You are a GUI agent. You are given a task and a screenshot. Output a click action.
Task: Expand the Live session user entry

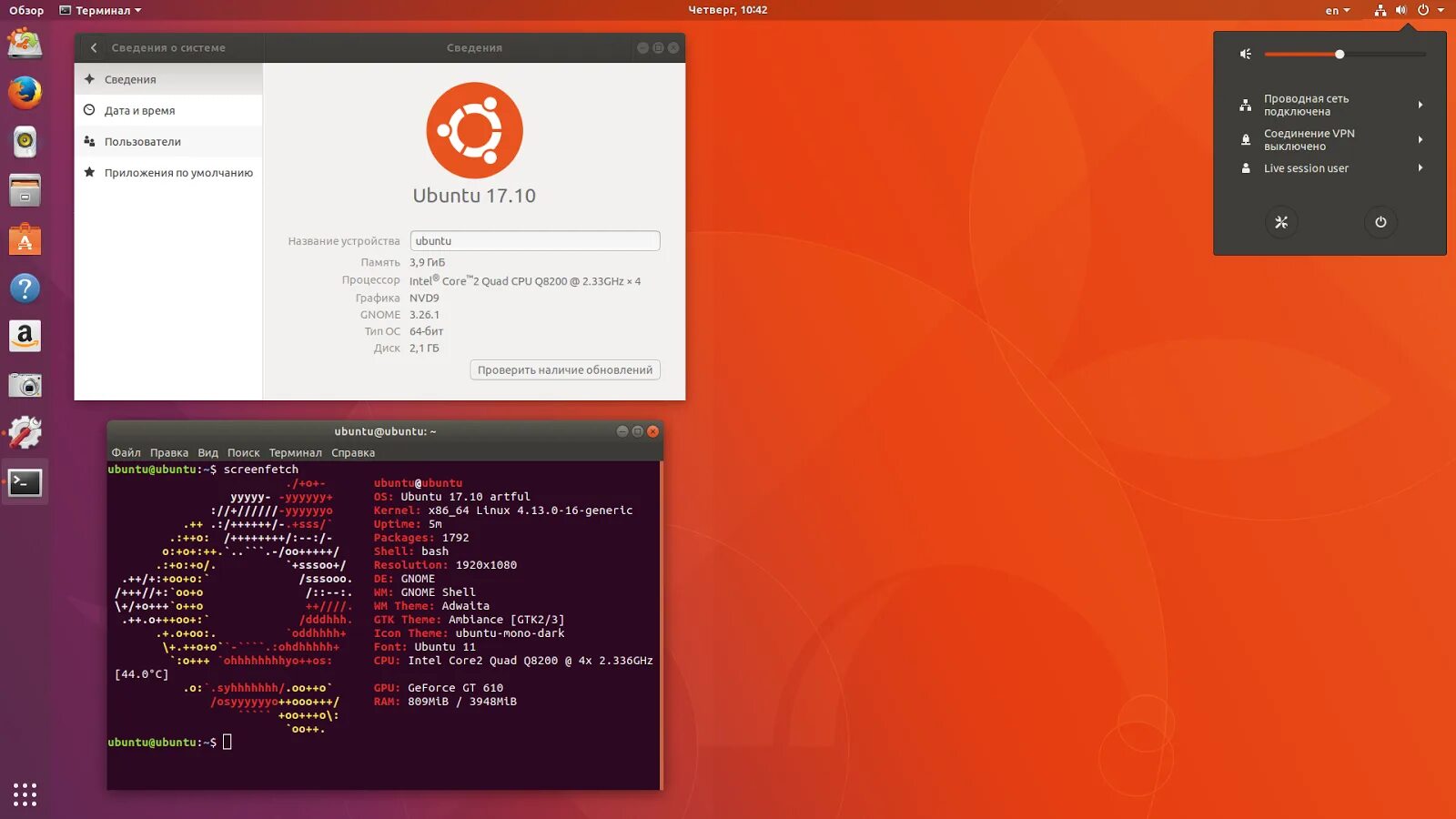(x=1330, y=168)
